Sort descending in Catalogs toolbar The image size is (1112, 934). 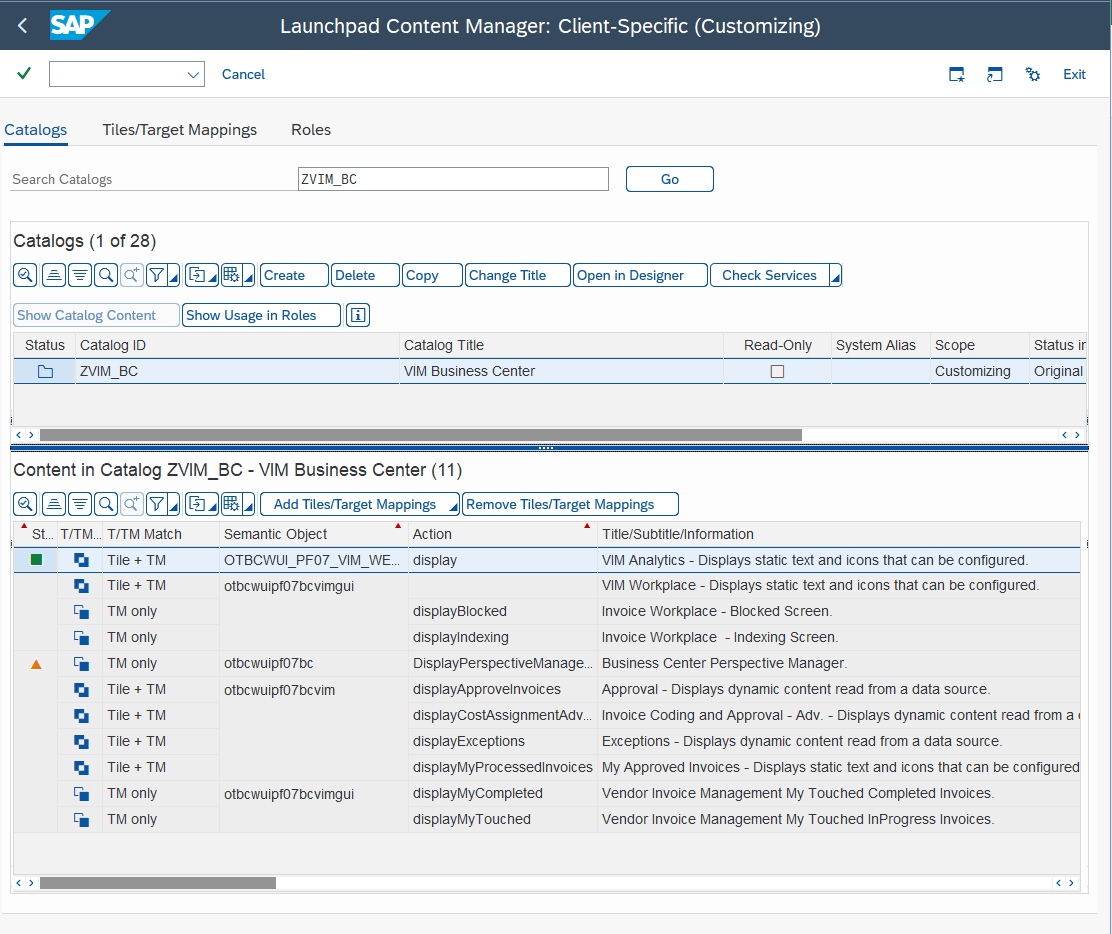click(x=80, y=275)
